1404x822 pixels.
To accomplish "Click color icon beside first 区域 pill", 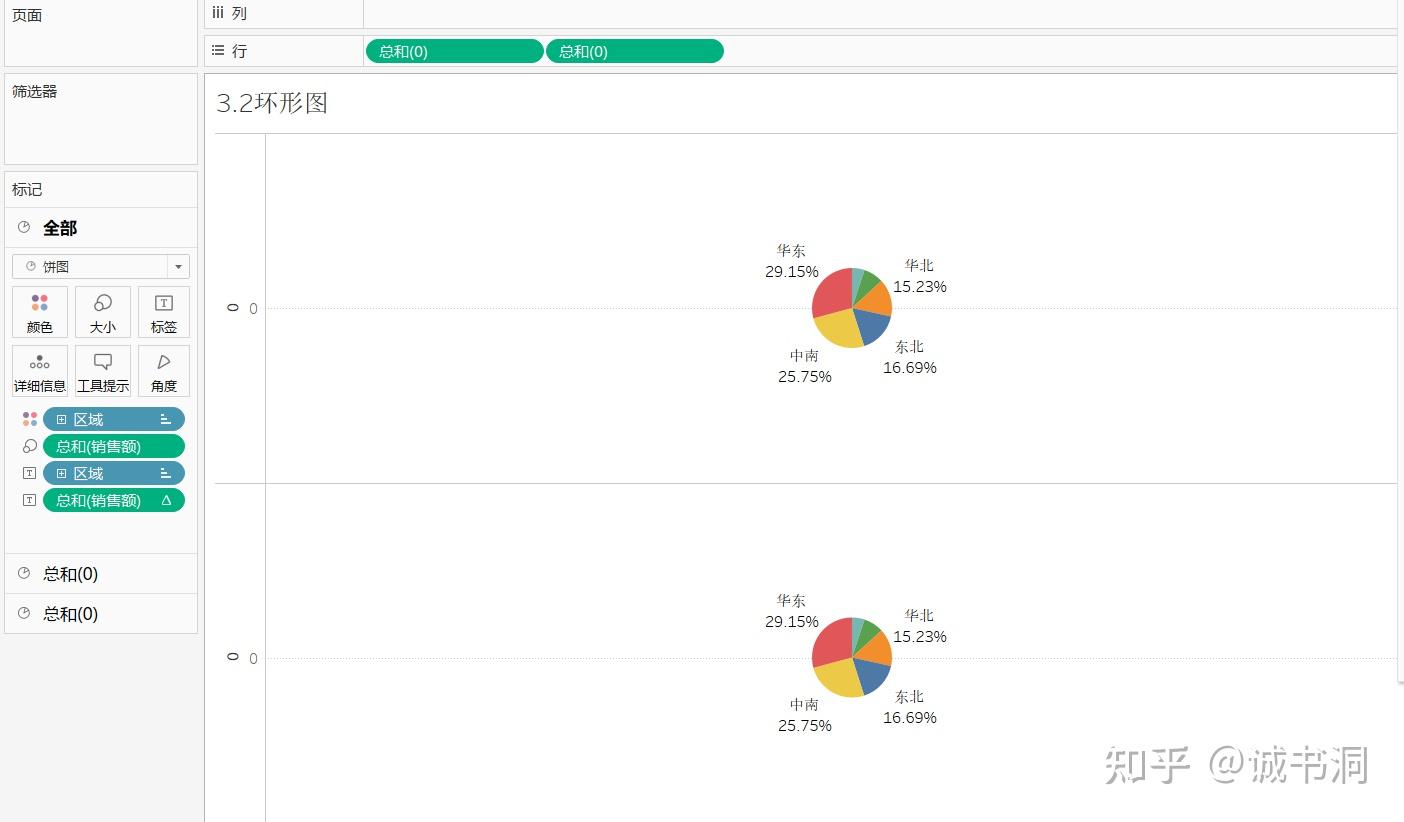I will (30, 419).
